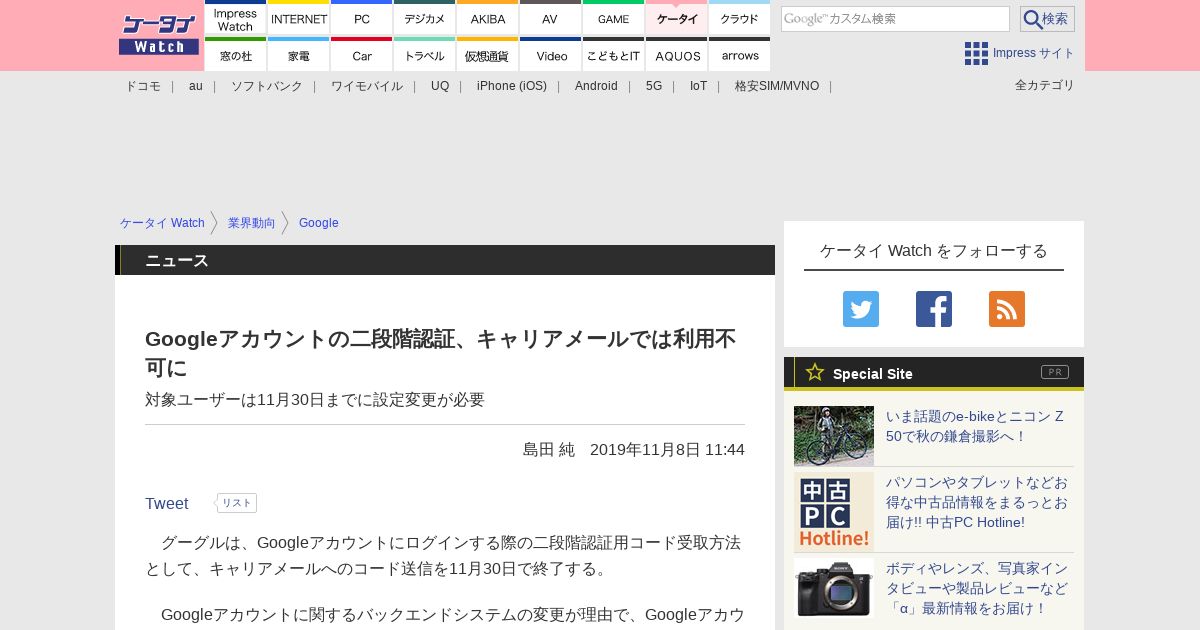The height and width of the screenshot is (630, 1200).
Task: Click the ケータイ Watch breadcrumb link
Action: (x=162, y=223)
